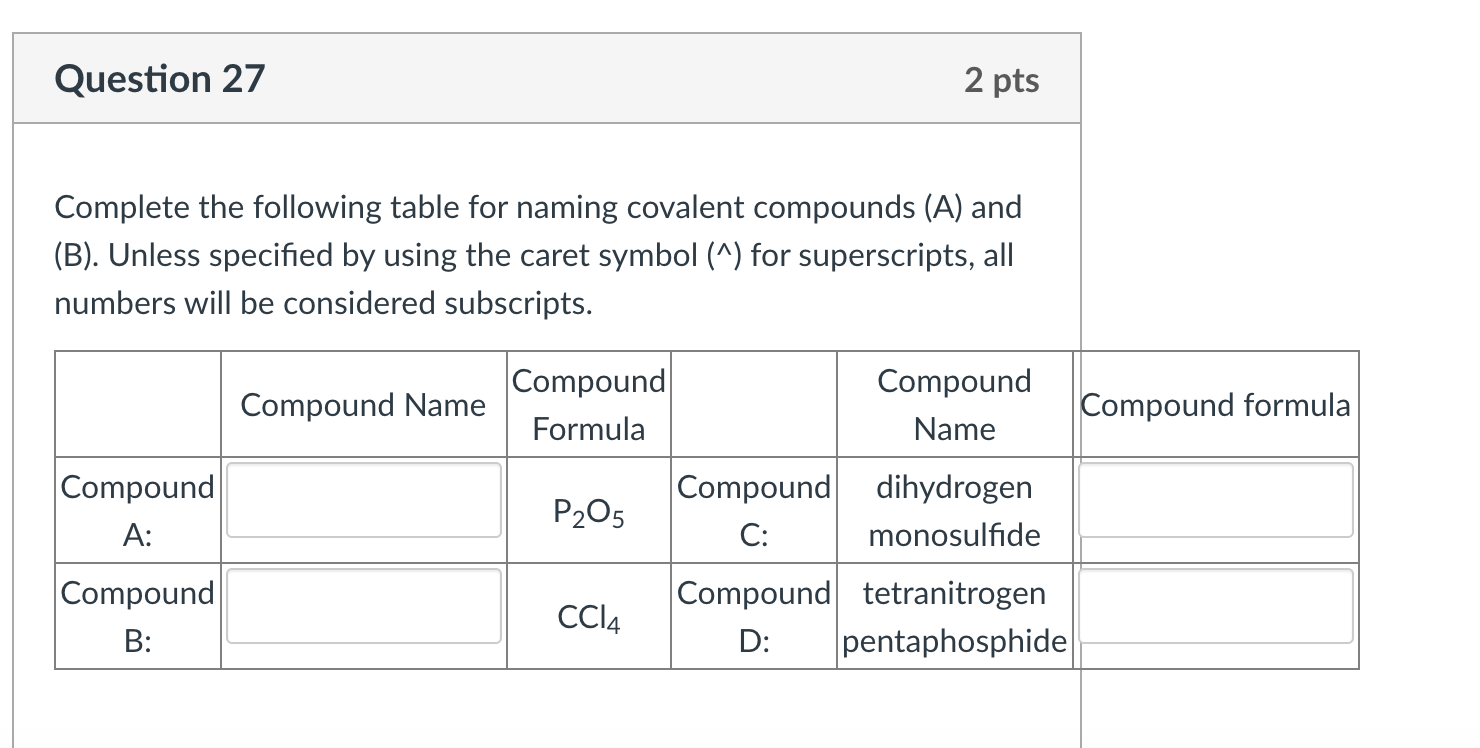Click the Compound C row label
This screenshot has width=1480, height=748.
coord(754,510)
